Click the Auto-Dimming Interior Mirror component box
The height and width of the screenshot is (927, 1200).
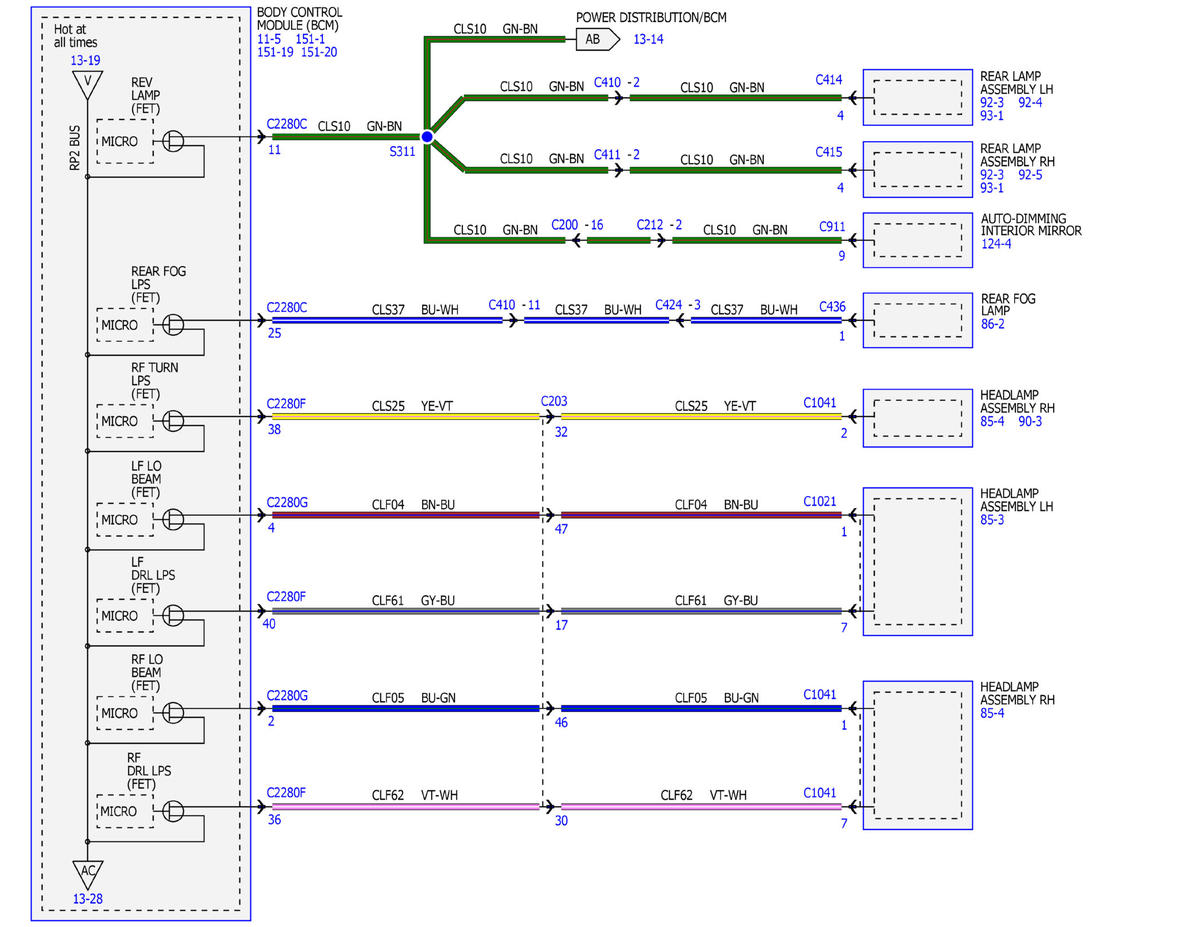(x=918, y=240)
